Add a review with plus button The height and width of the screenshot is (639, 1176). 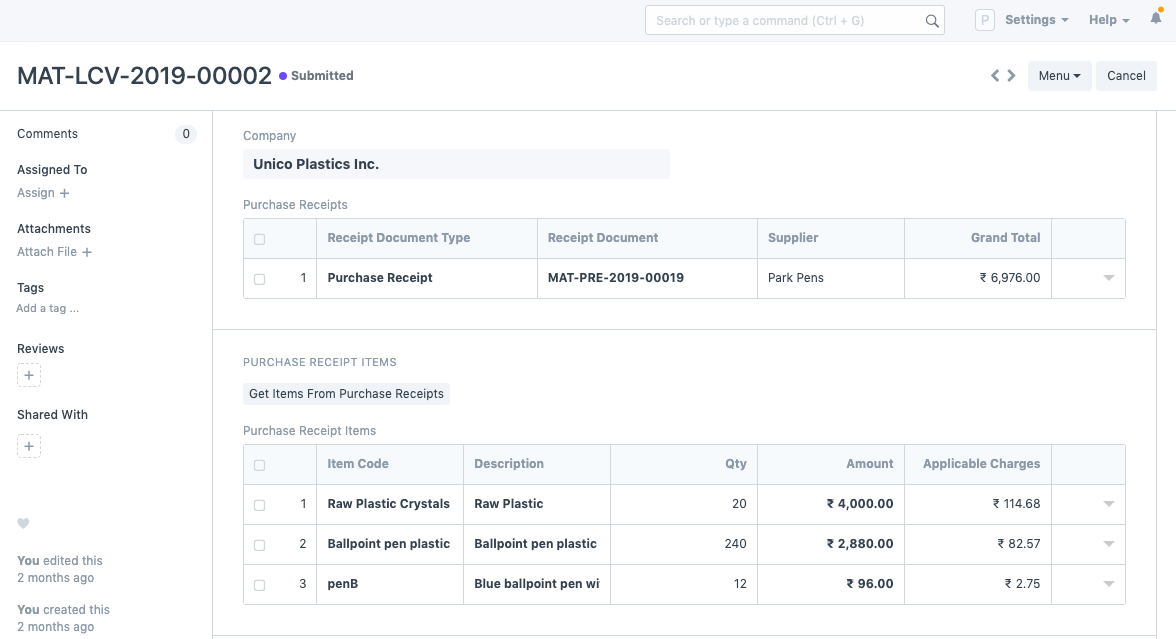[x=29, y=376]
